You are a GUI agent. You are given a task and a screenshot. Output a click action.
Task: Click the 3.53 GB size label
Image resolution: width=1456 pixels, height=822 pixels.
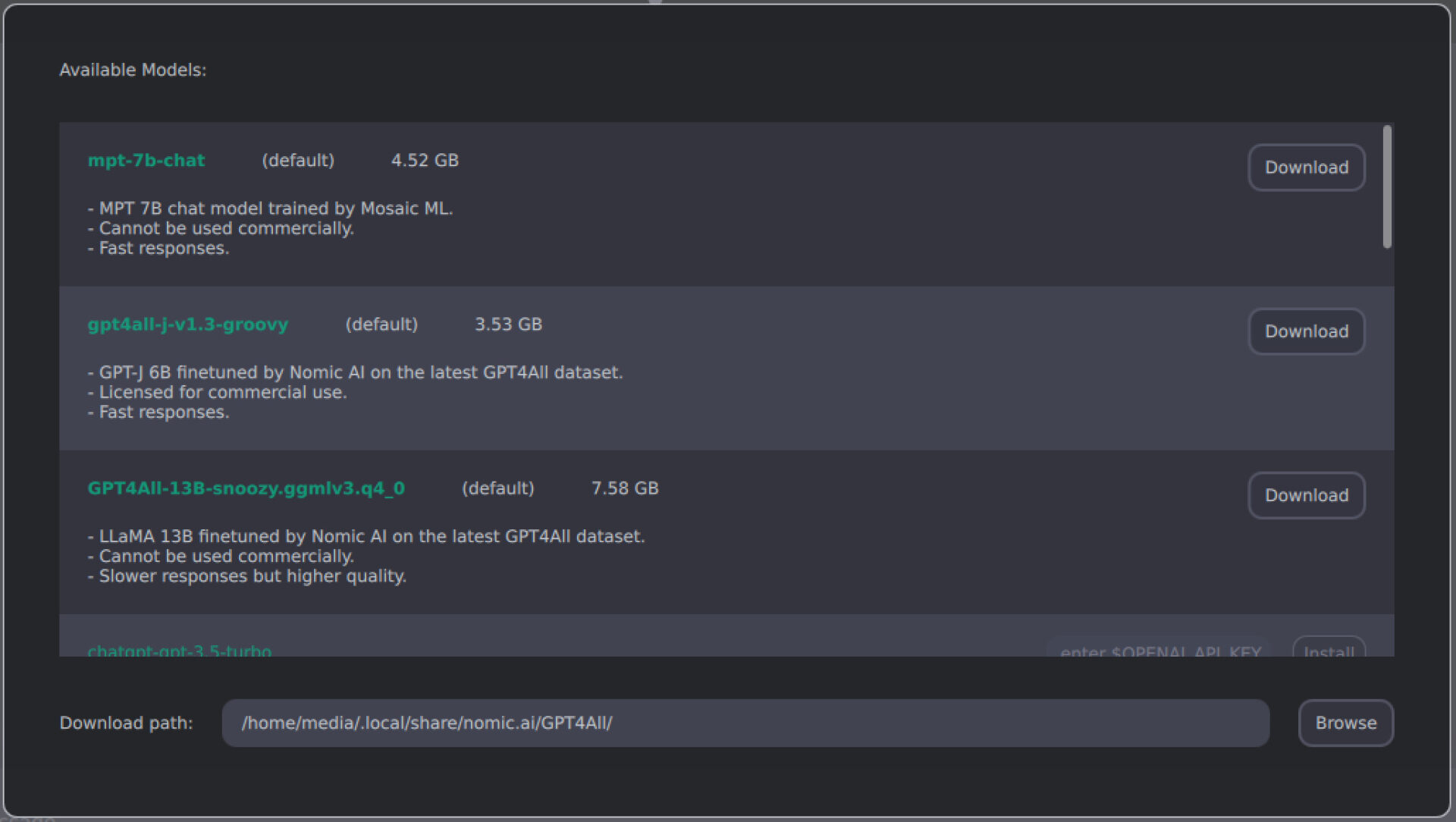tap(508, 325)
